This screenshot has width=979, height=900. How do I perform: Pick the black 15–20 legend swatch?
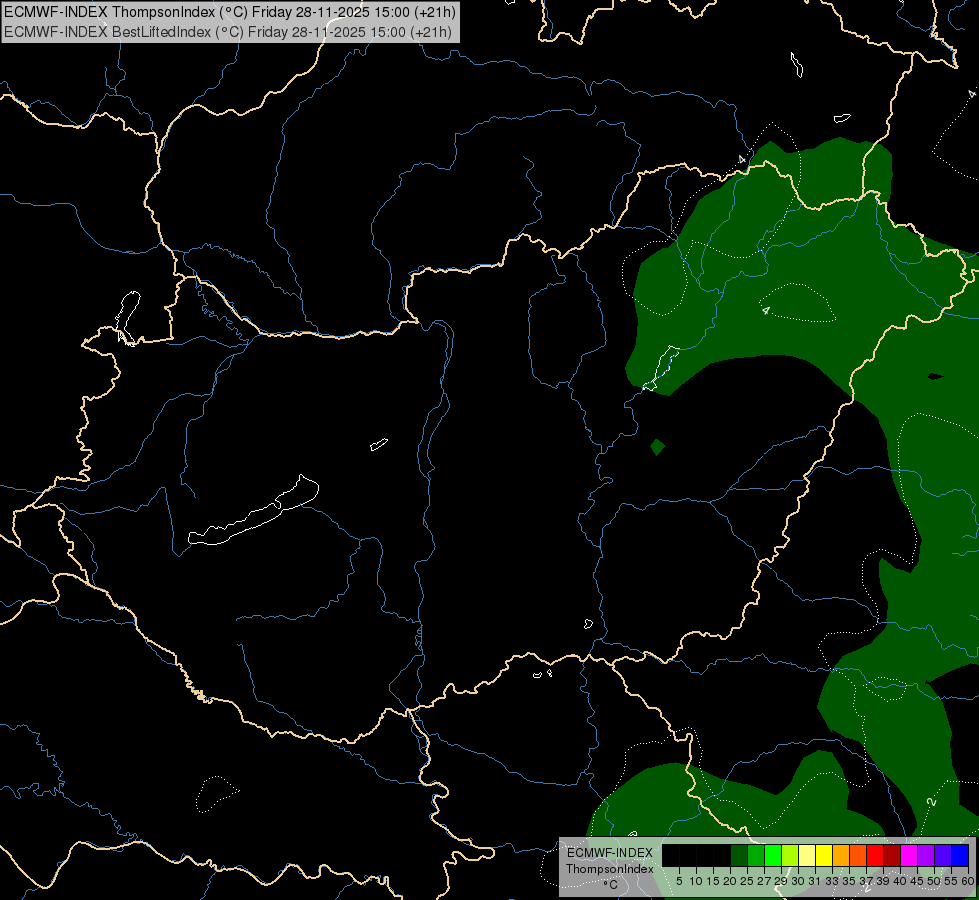point(722,855)
